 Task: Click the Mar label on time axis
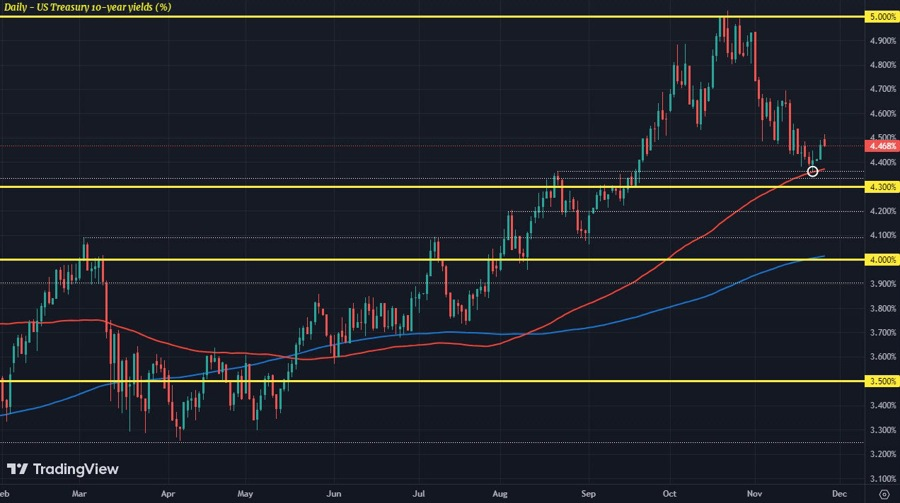tap(79, 493)
